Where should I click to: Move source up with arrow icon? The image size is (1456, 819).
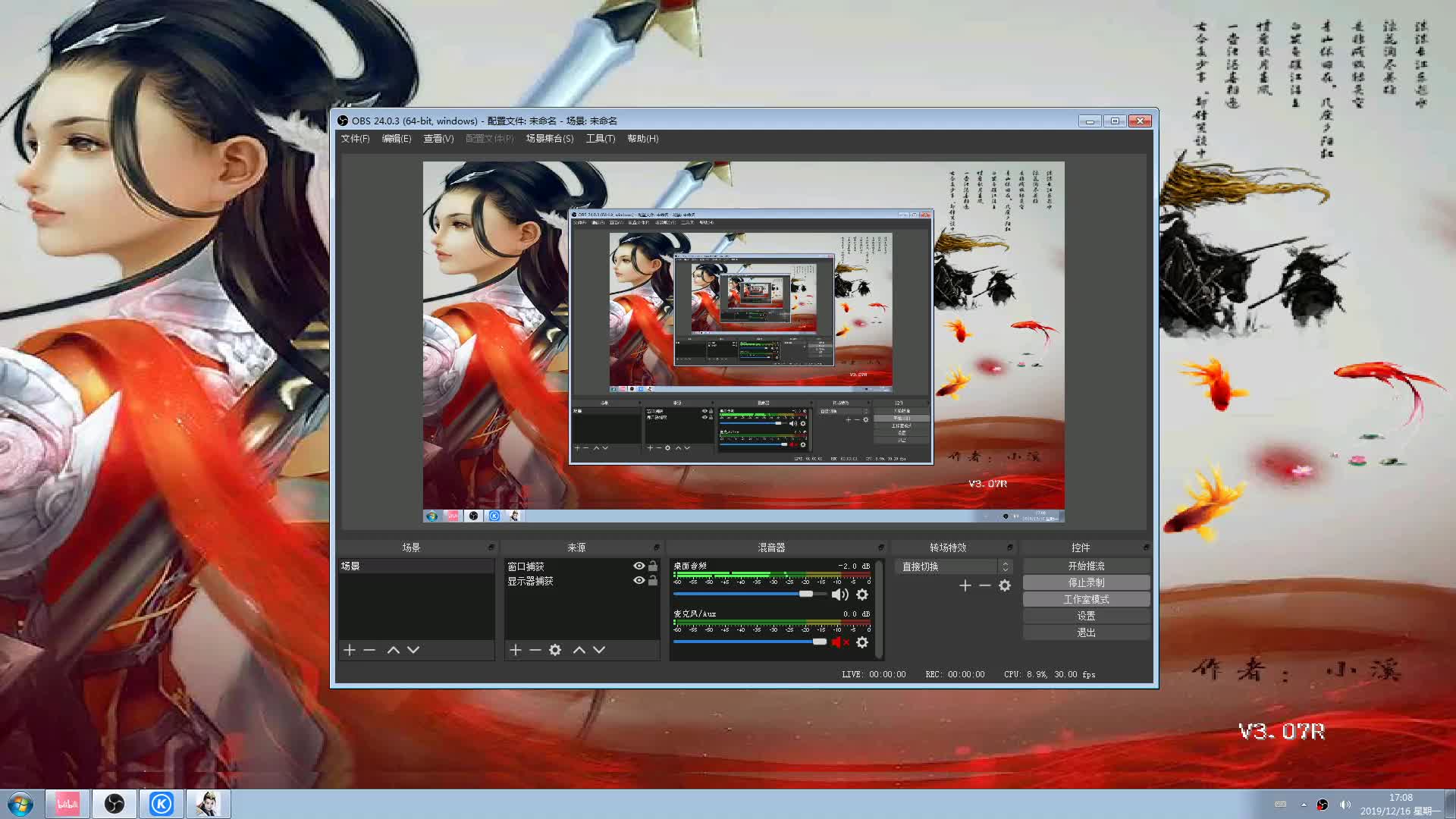[x=579, y=650]
